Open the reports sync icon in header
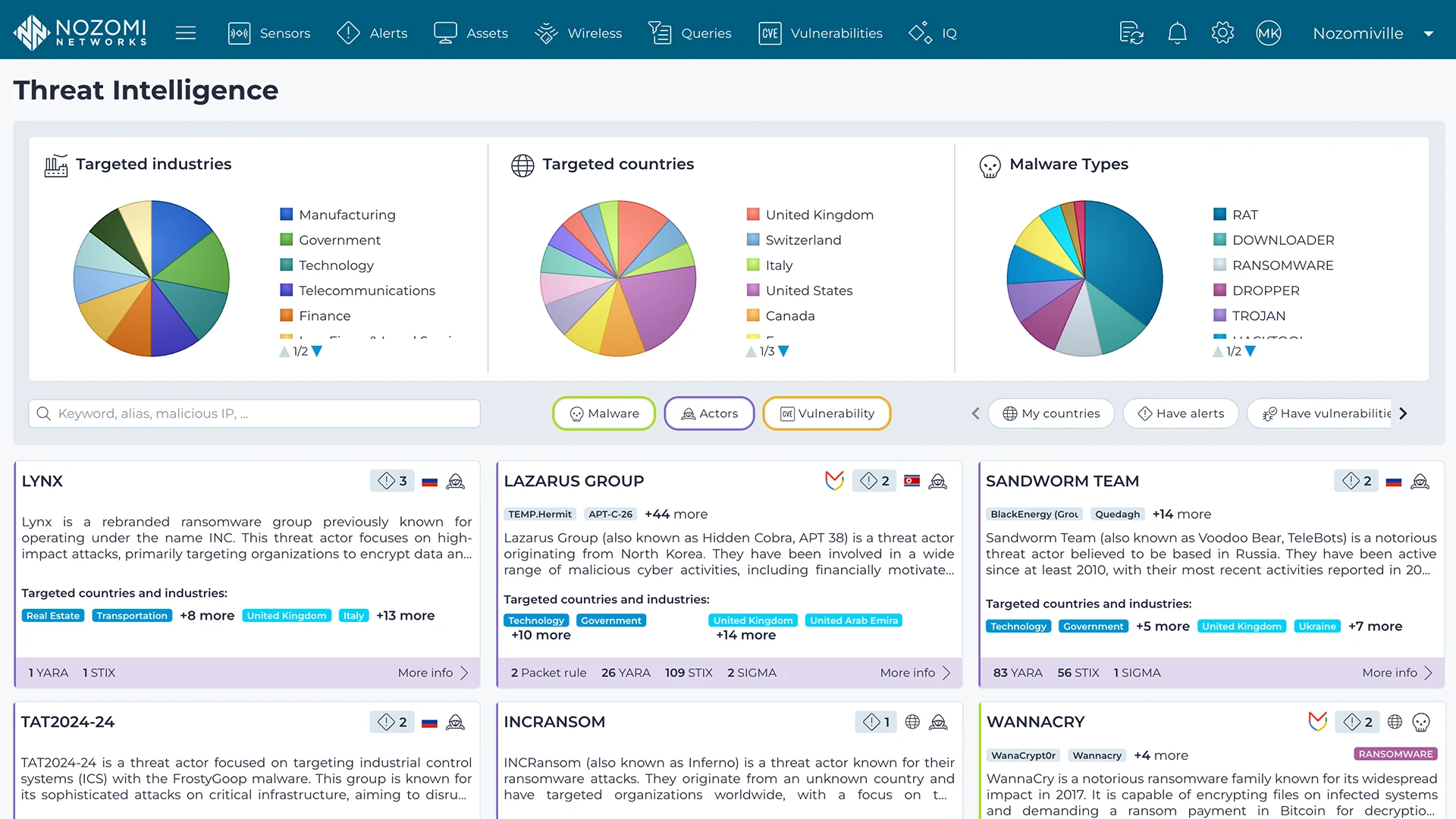This screenshot has width=1456, height=819. [1131, 33]
